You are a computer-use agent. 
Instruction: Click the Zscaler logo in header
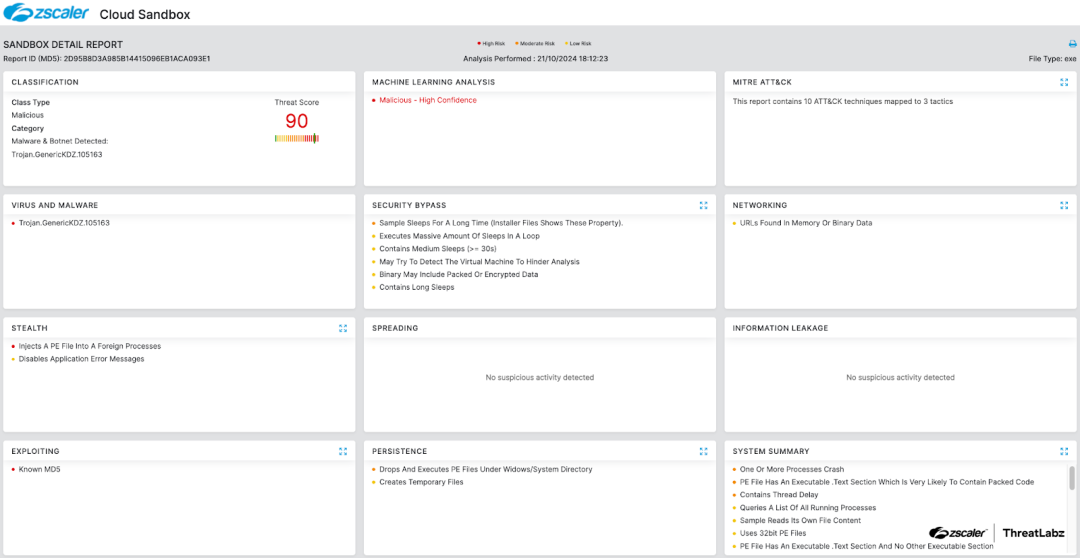click(x=47, y=14)
